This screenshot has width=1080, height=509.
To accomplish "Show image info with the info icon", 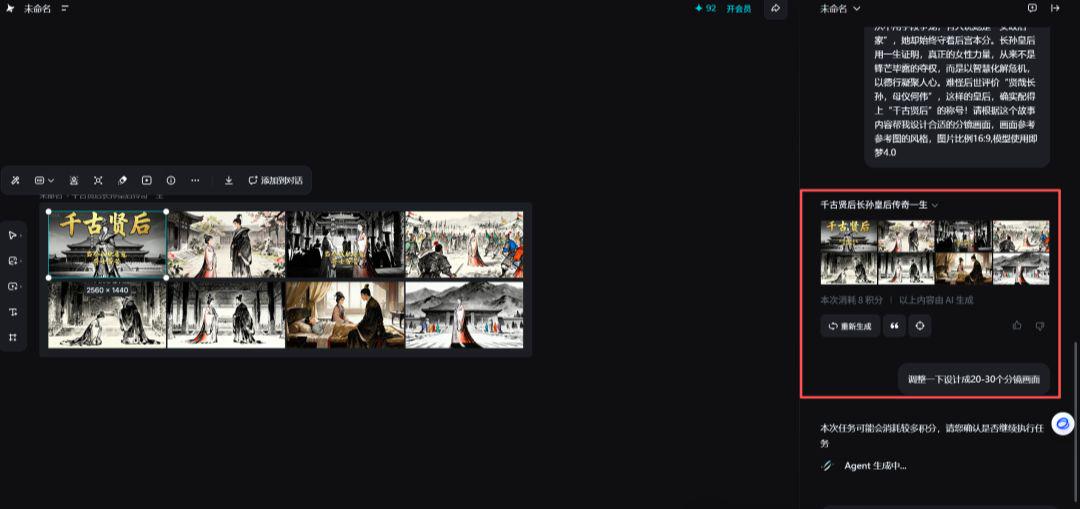I will coord(171,180).
